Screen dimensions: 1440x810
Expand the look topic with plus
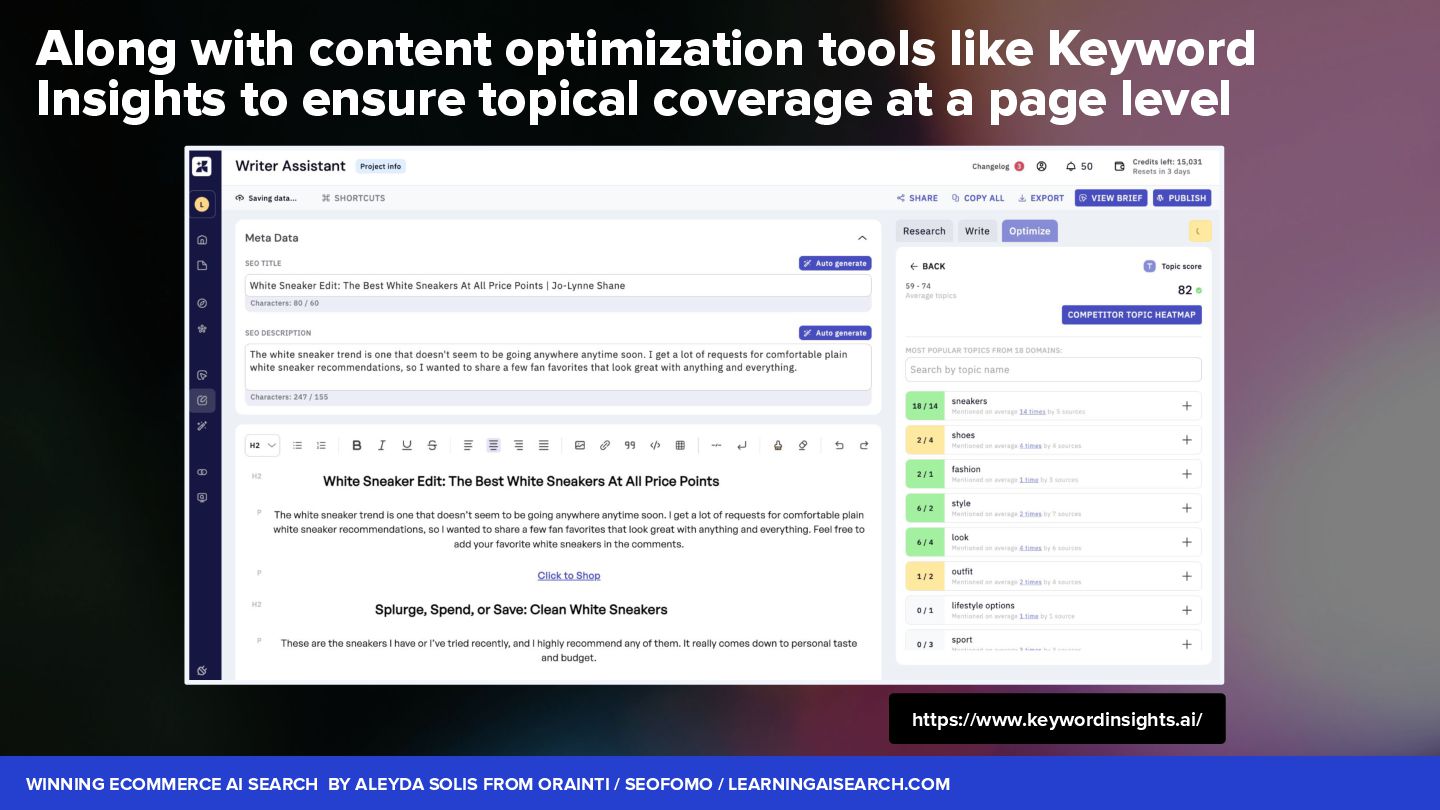(x=1187, y=542)
